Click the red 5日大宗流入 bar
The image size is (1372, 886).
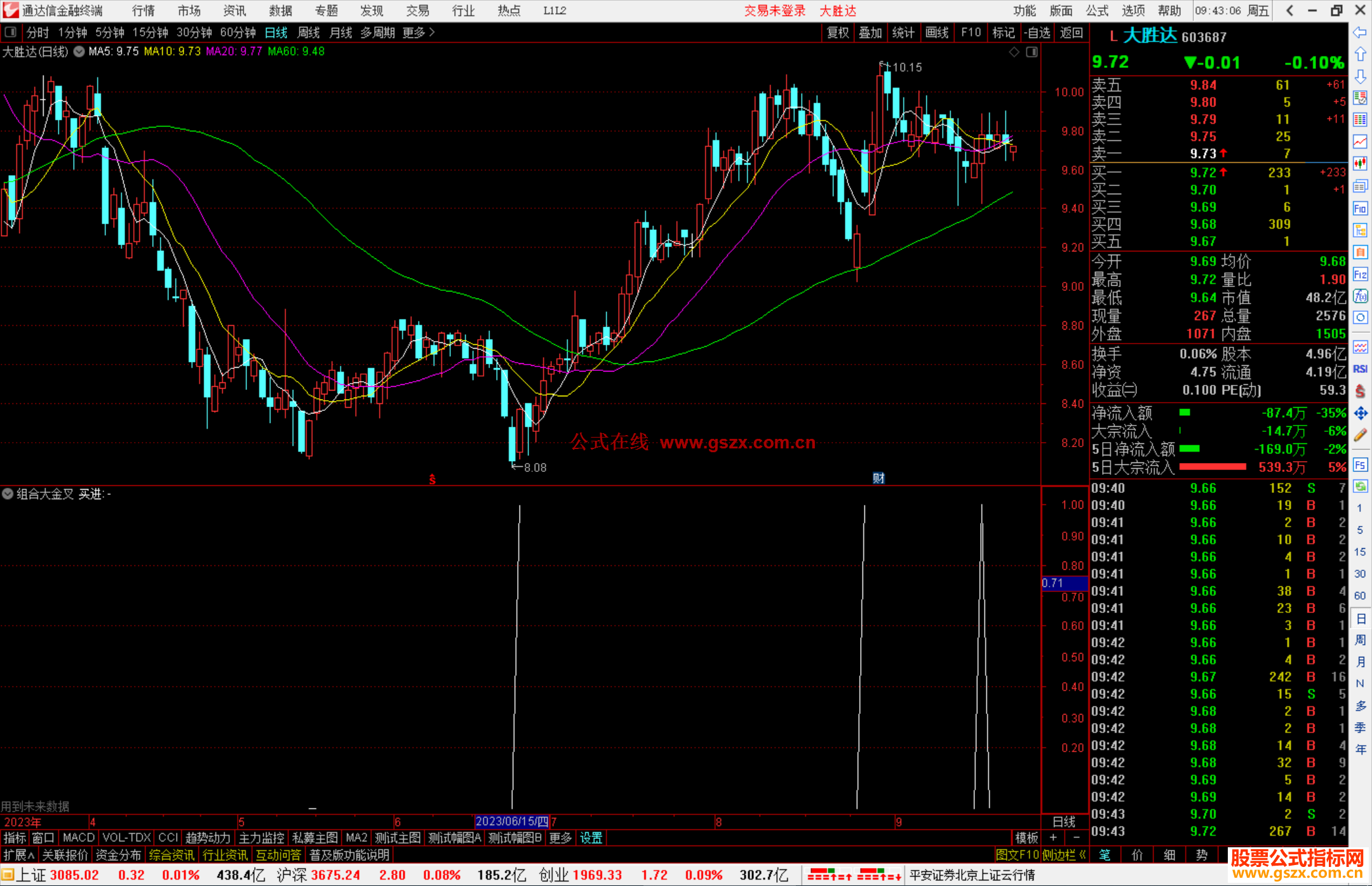[1212, 467]
